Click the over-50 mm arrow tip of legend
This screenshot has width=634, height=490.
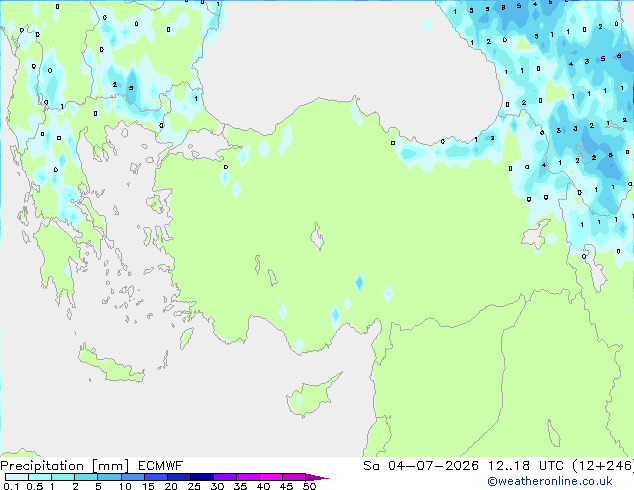tap(317, 477)
